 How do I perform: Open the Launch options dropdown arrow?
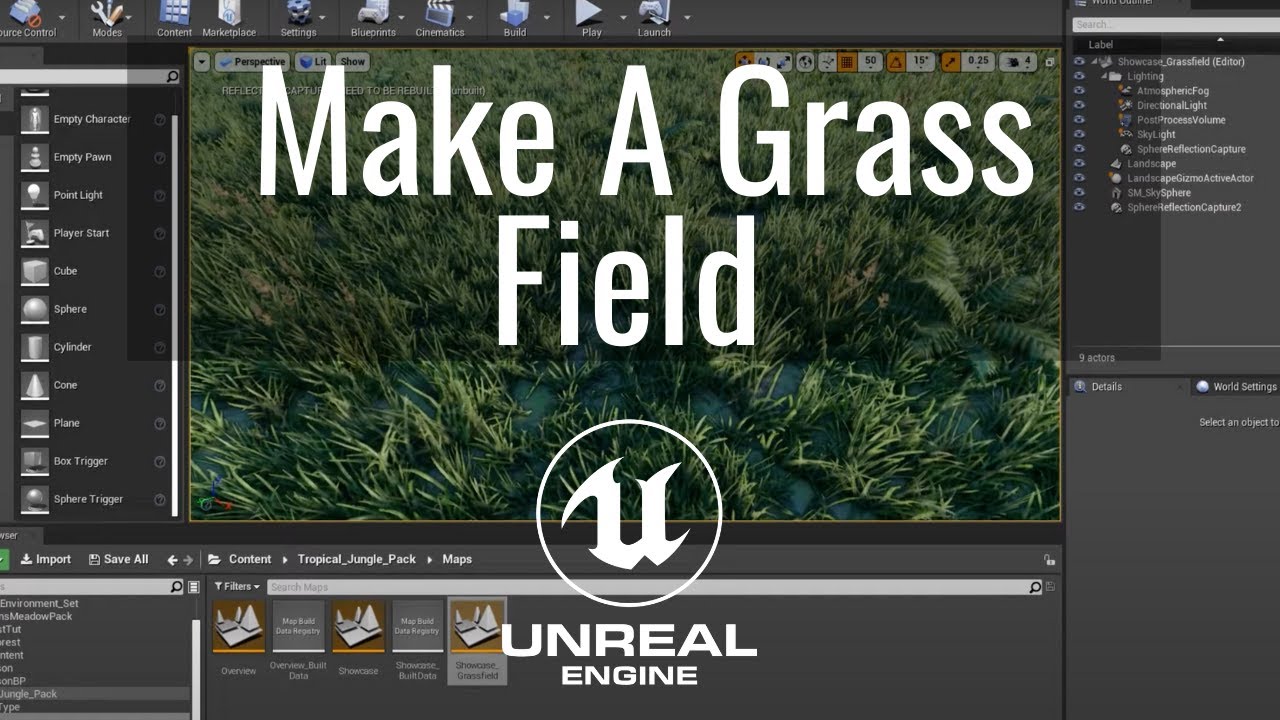click(687, 17)
